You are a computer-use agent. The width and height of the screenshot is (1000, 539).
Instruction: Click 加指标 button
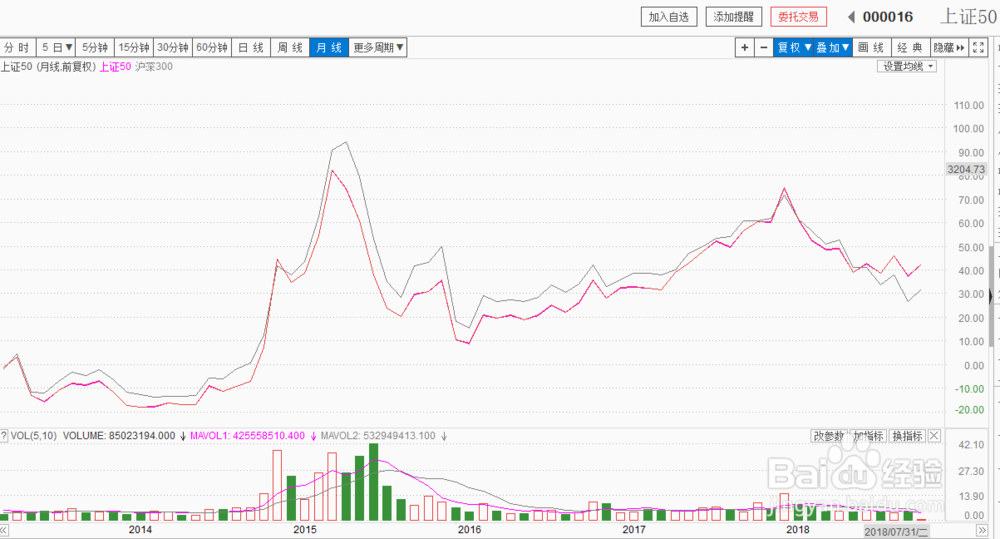point(868,436)
